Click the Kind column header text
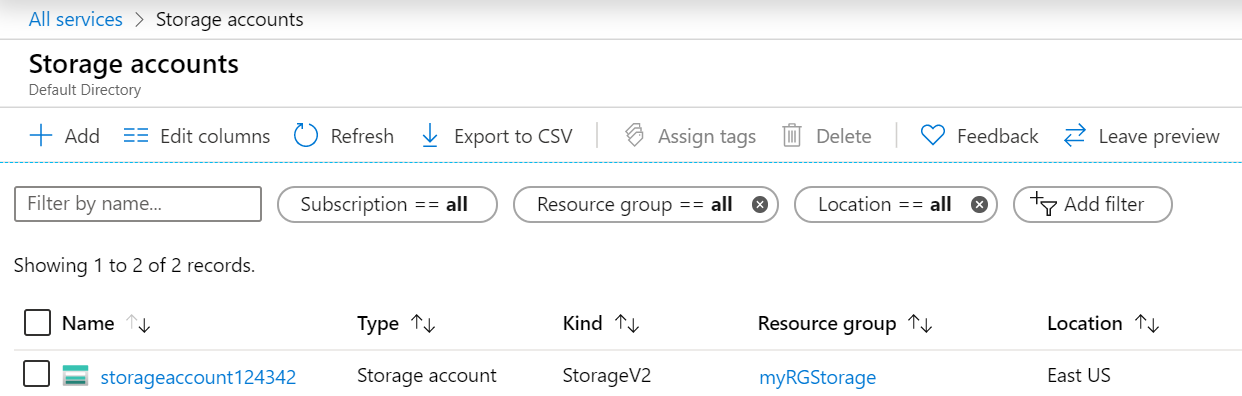This screenshot has width=1242, height=396. pos(583,323)
